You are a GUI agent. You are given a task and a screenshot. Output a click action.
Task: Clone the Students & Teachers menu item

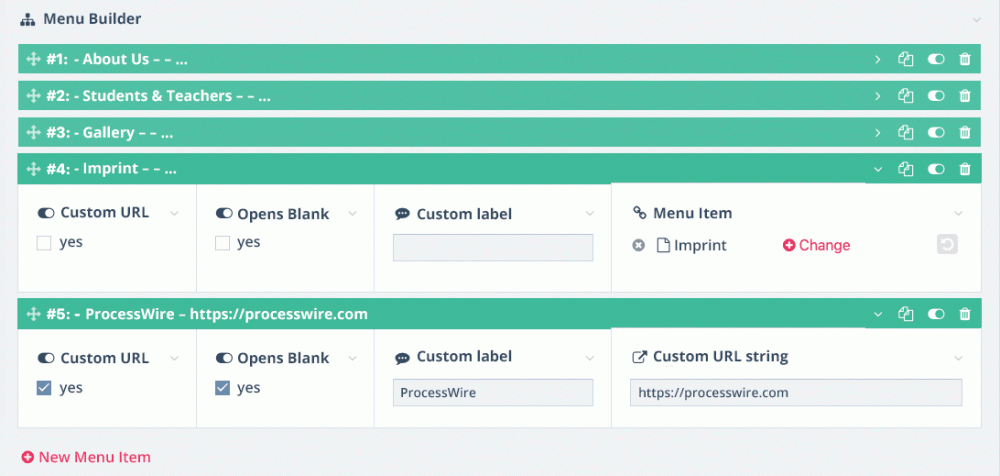906,96
